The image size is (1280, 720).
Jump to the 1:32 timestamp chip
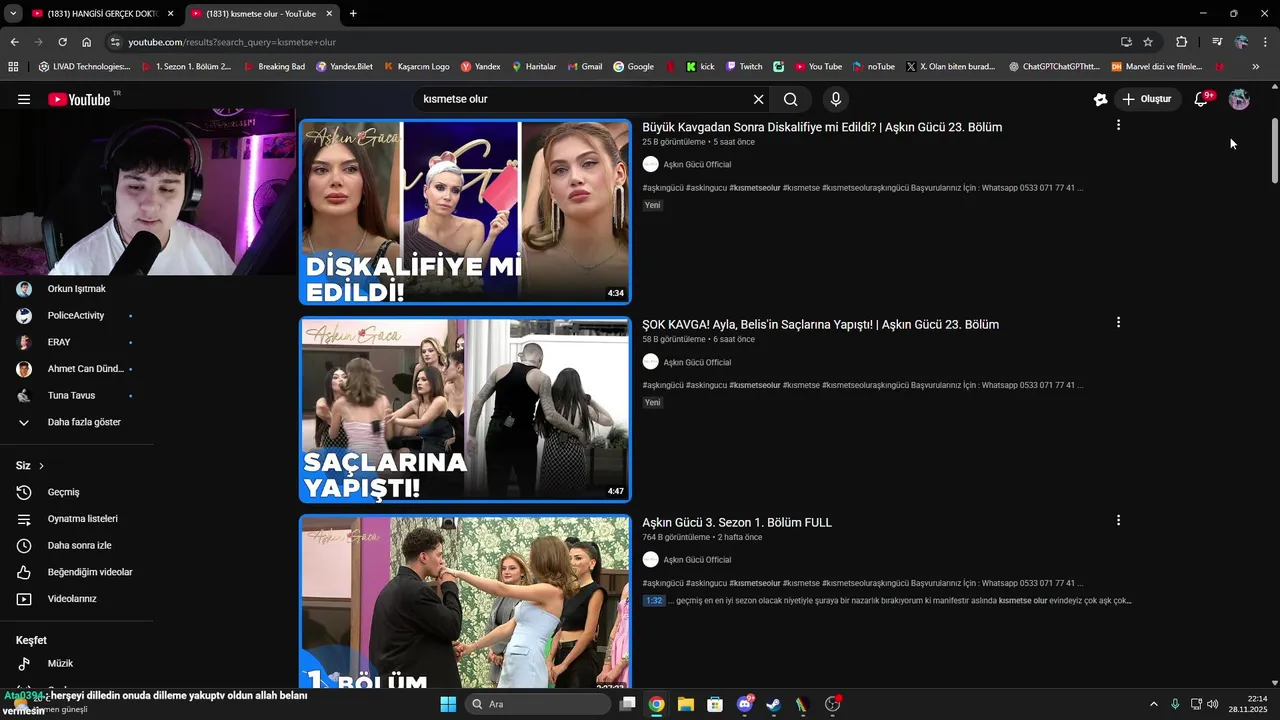654,601
